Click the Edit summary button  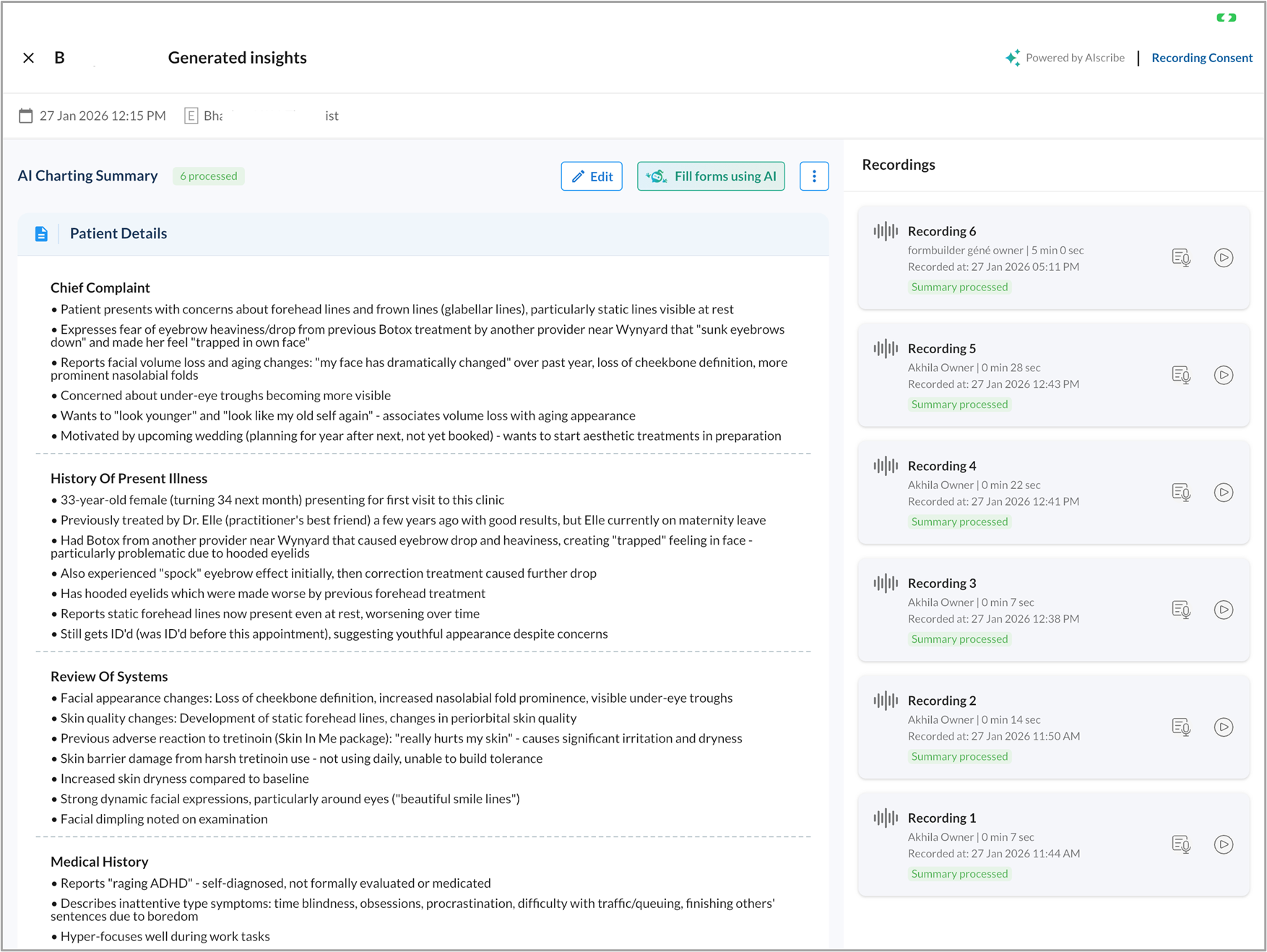592,176
